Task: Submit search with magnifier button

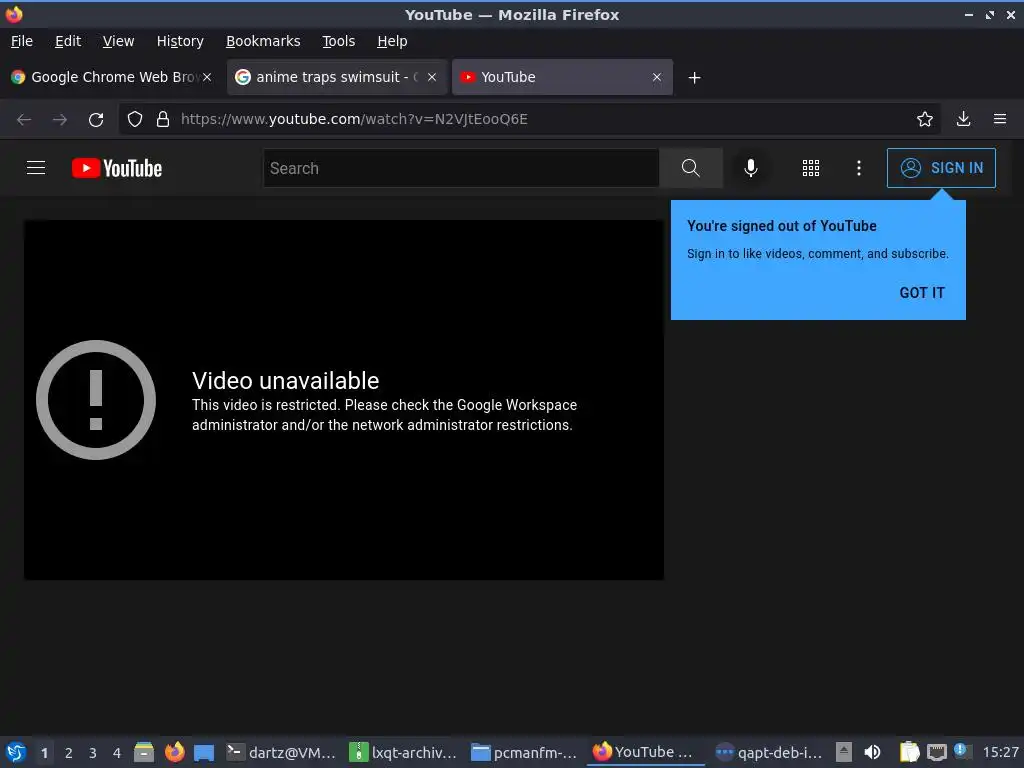Action: (x=691, y=168)
